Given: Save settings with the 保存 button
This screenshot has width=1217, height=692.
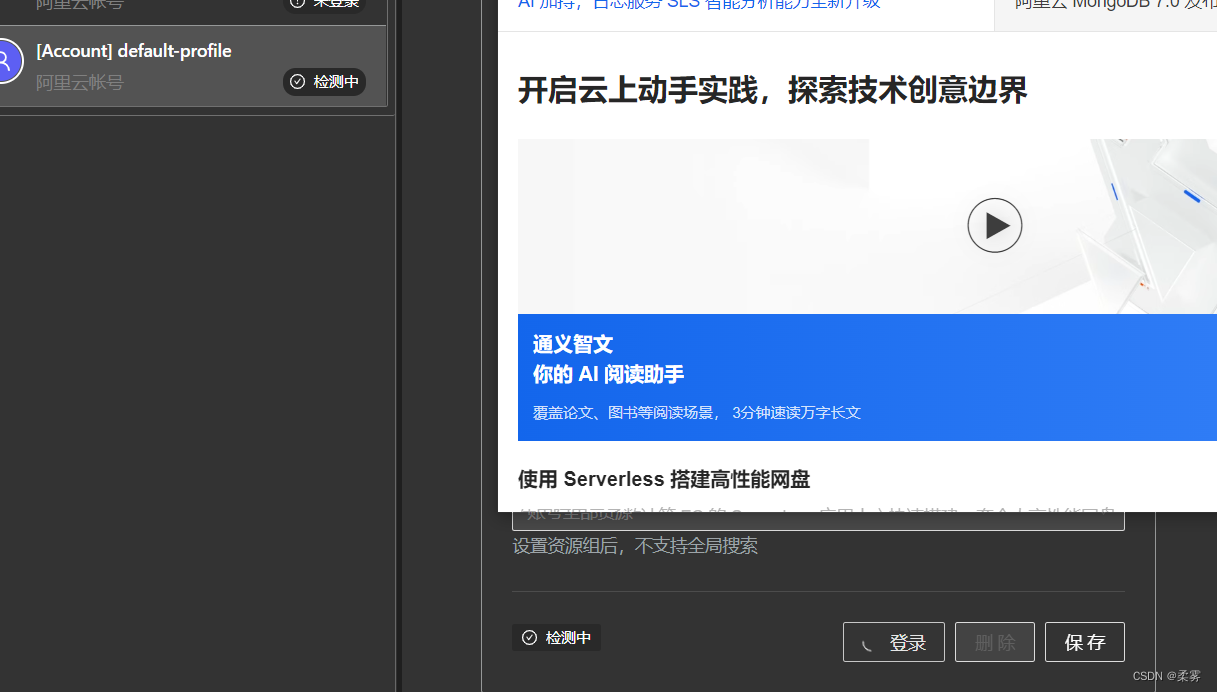Looking at the screenshot, I should pos(1085,642).
